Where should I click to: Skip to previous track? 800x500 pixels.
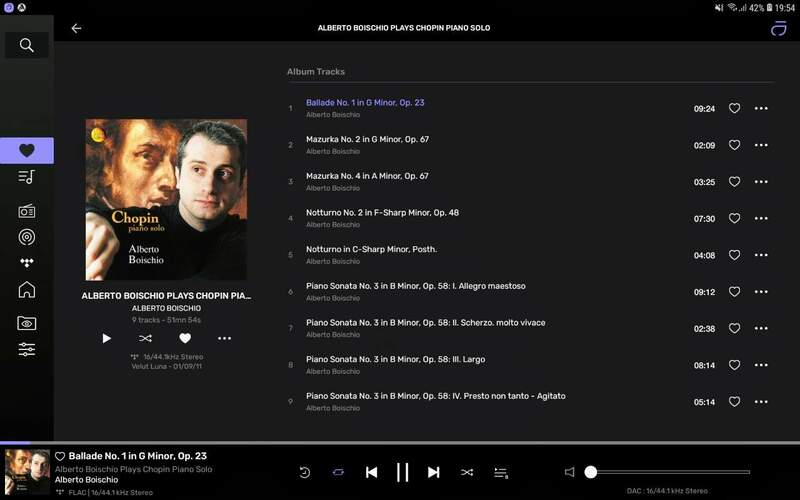click(371, 472)
